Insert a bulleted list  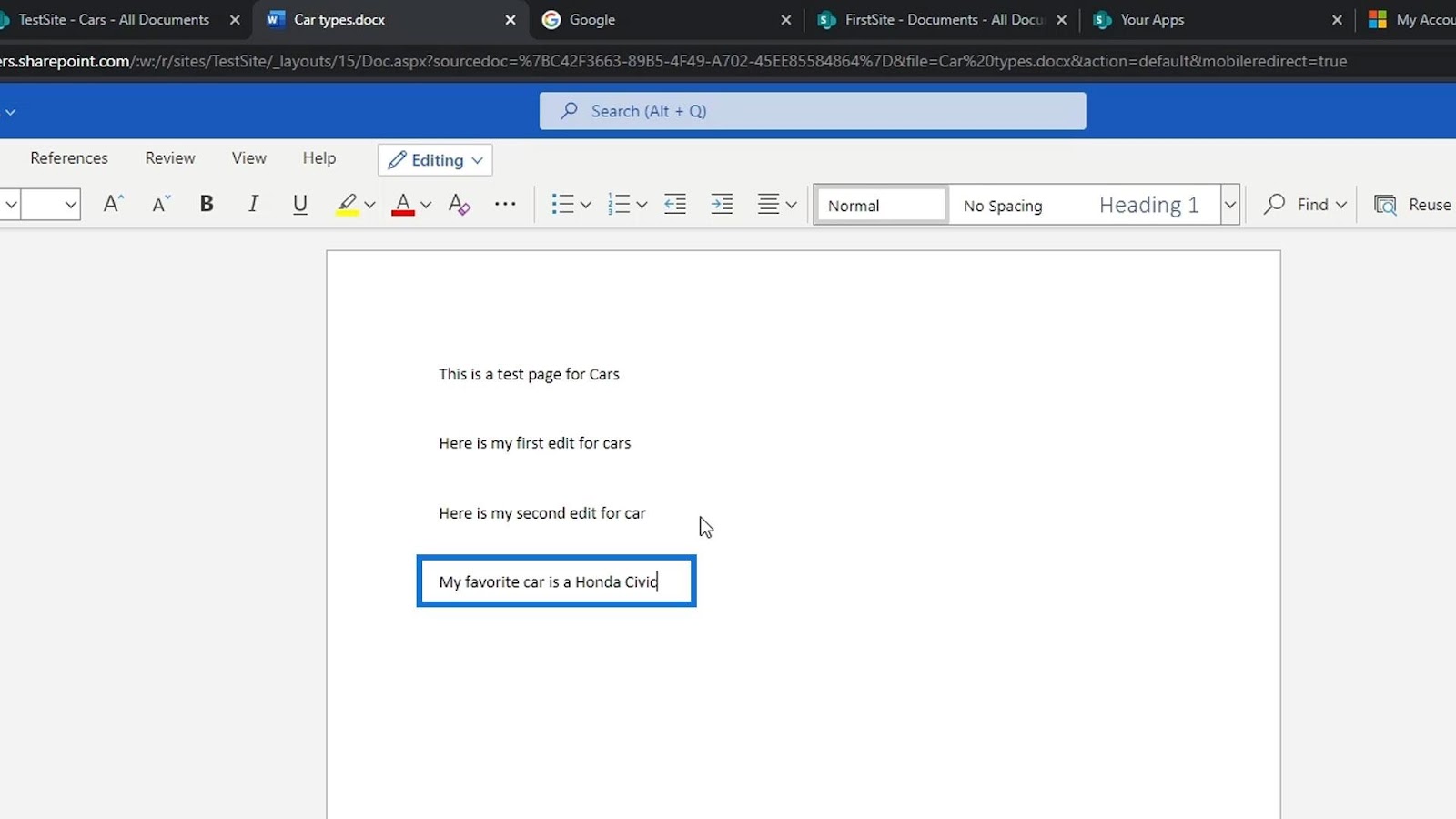(x=562, y=205)
